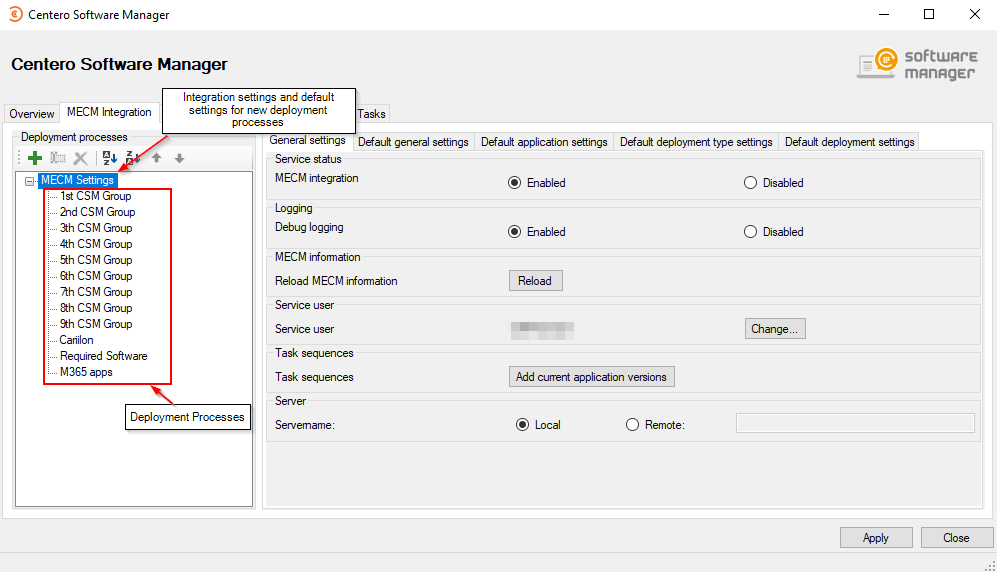The height and width of the screenshot is (572, 997).
Task: Select the M365 apps process
Action: (86, 372)
